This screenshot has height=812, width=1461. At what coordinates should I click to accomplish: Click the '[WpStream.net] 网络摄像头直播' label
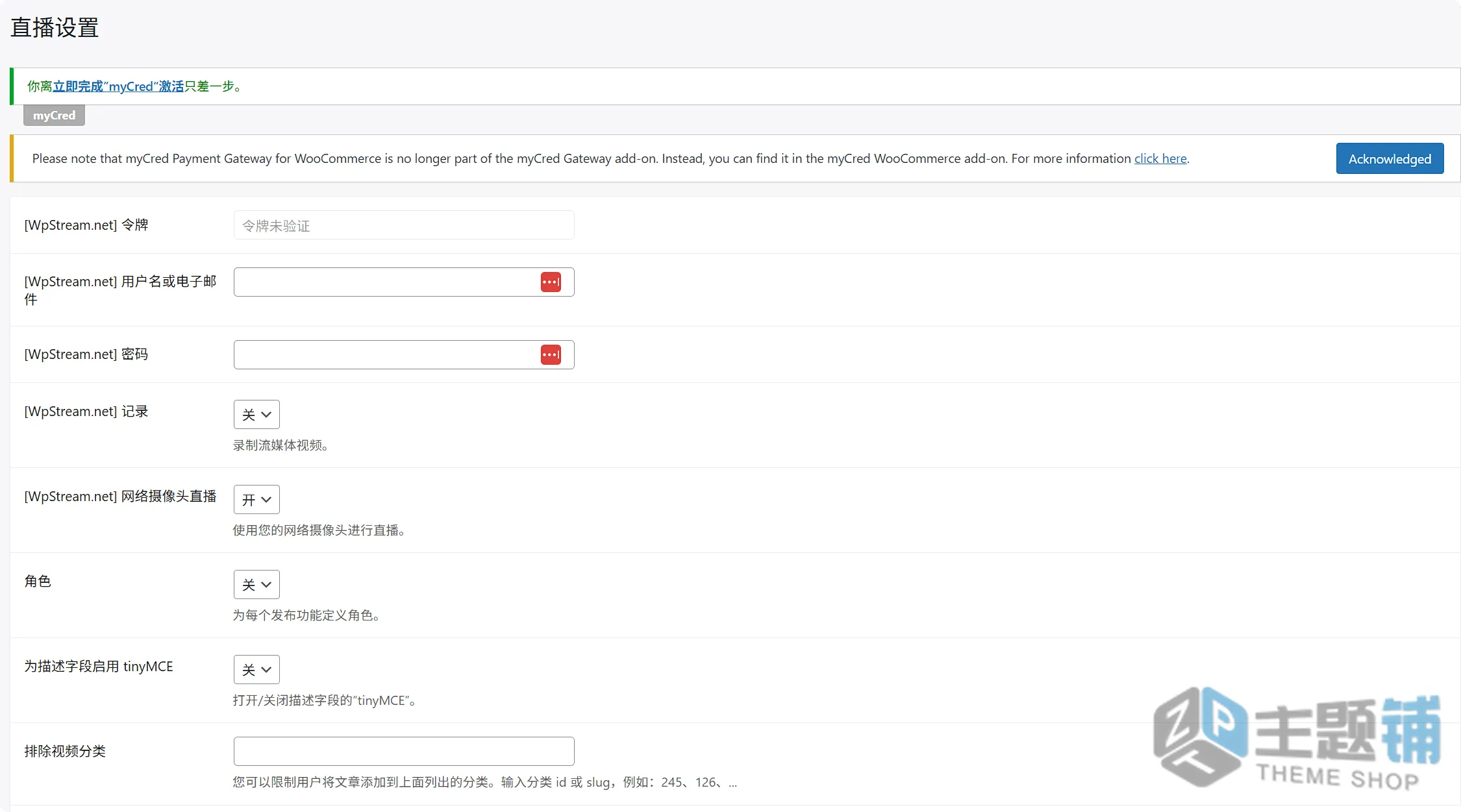(x=120, y=497)
